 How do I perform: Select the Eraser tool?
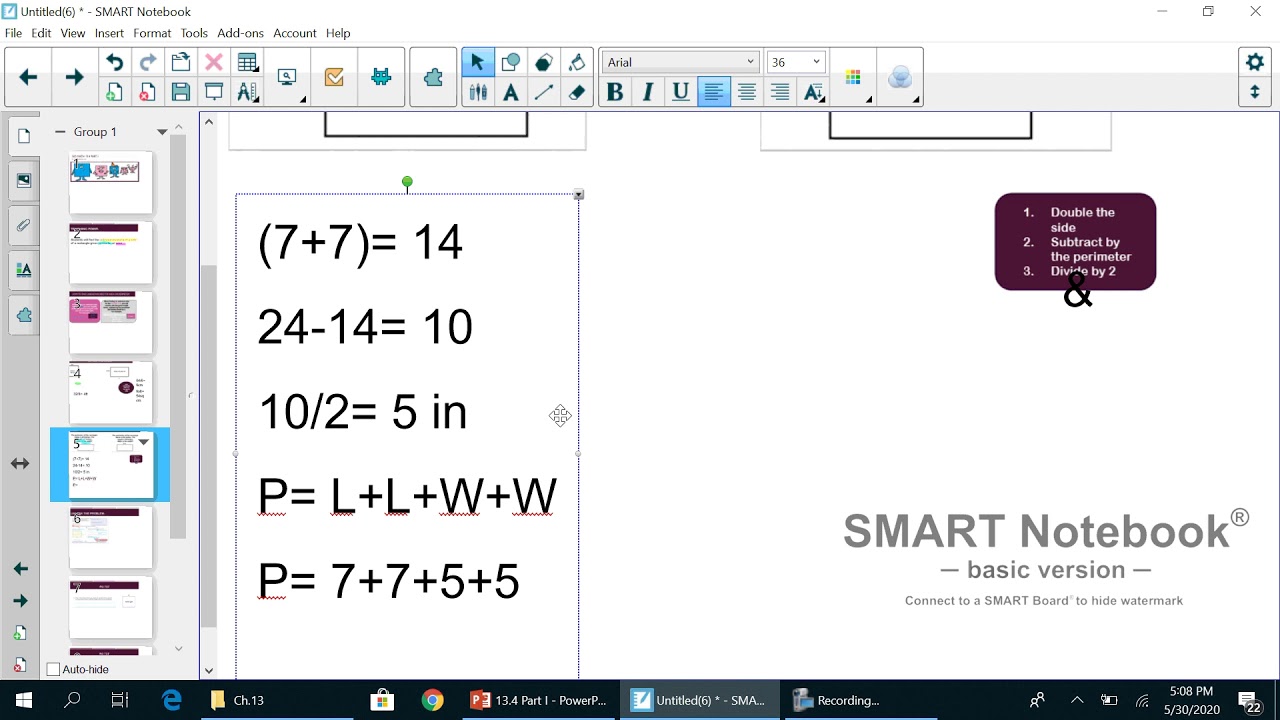click(576, 92)
